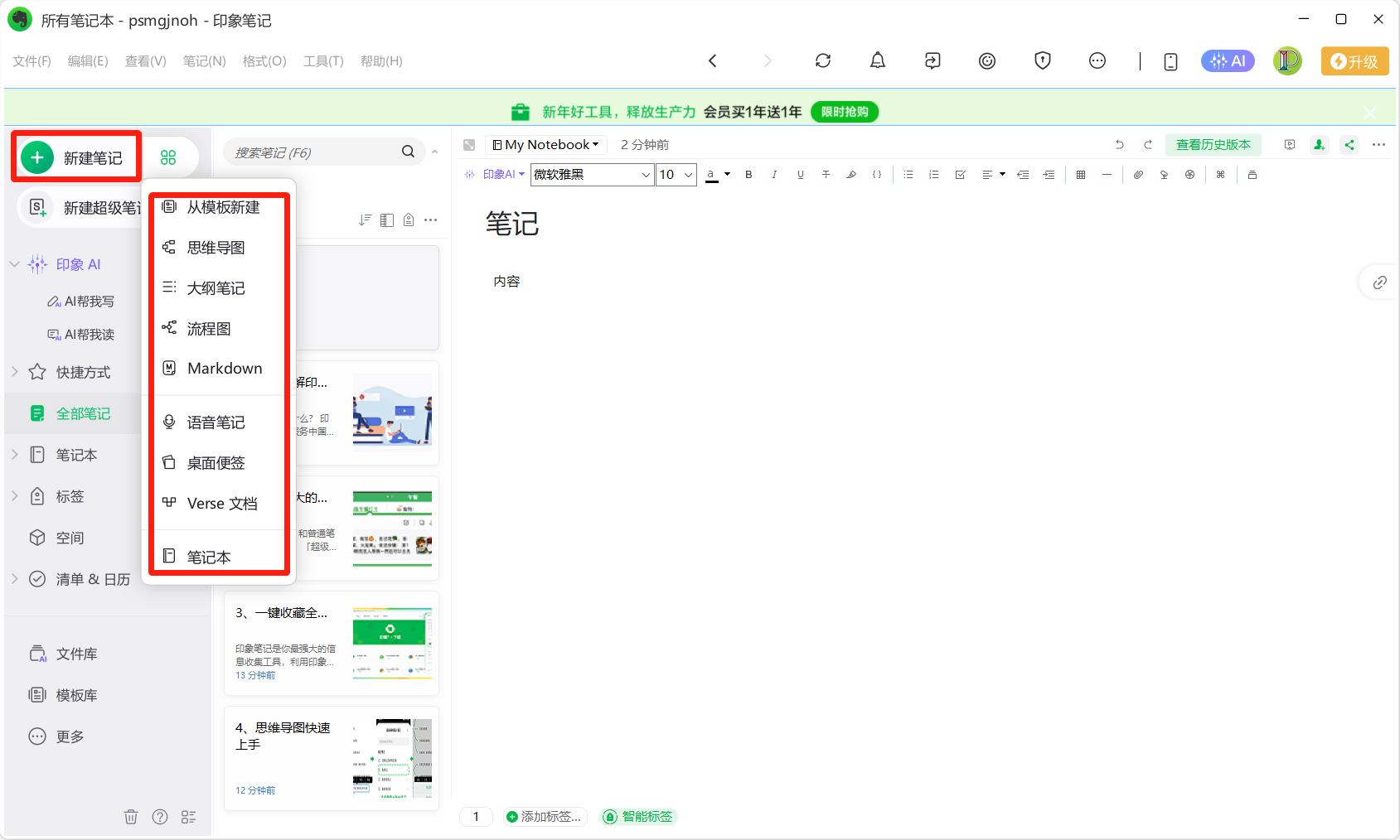Click the font color swatch
The image size is (1400, 840).
coord(711,175)
